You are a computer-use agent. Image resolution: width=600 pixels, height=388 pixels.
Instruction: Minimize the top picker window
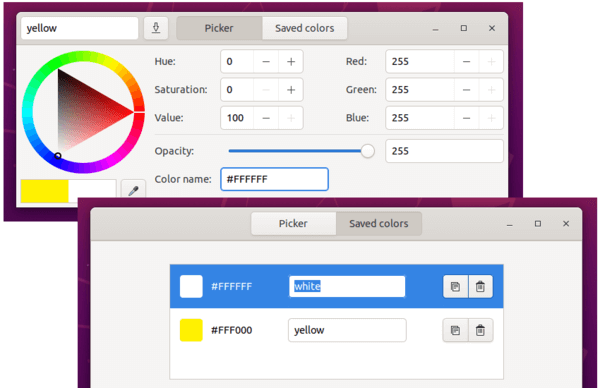pos(435,28)
